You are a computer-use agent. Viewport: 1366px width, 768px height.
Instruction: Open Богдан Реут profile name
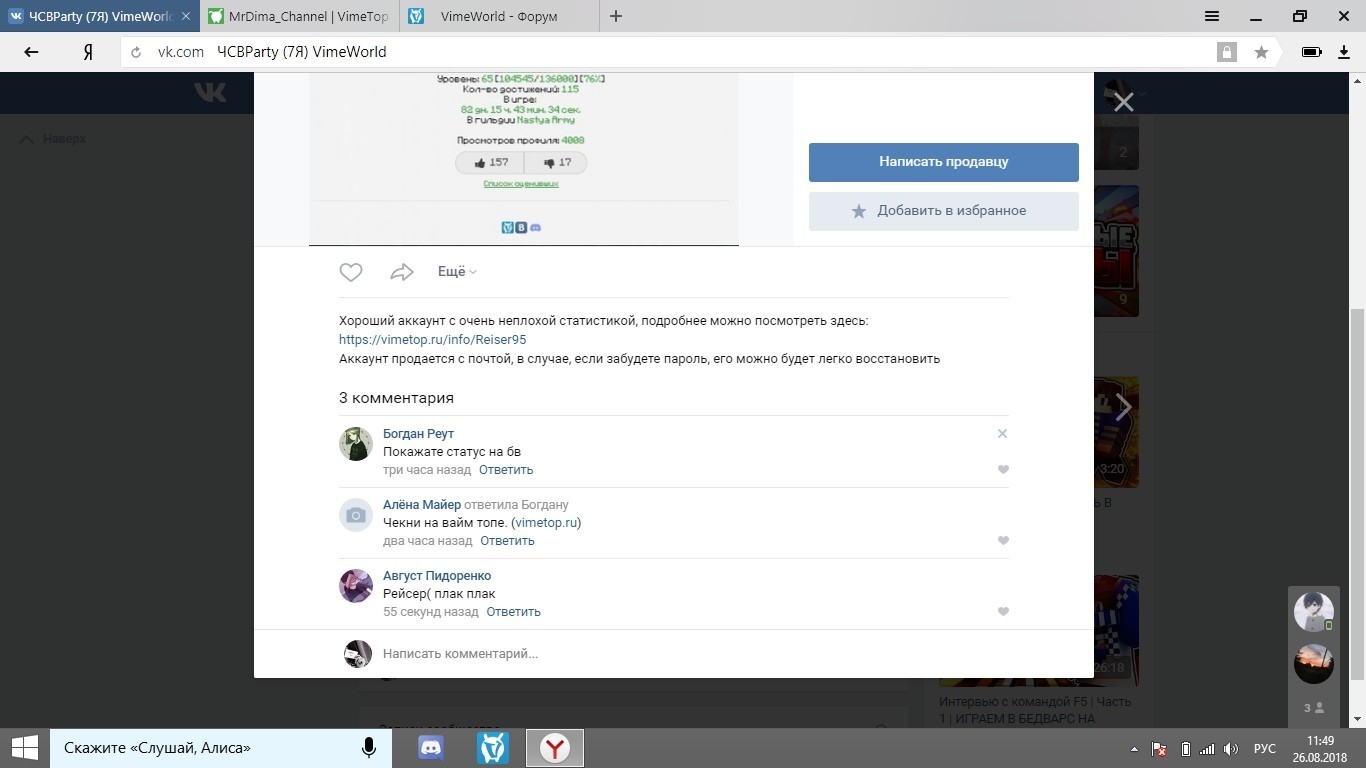418,434
